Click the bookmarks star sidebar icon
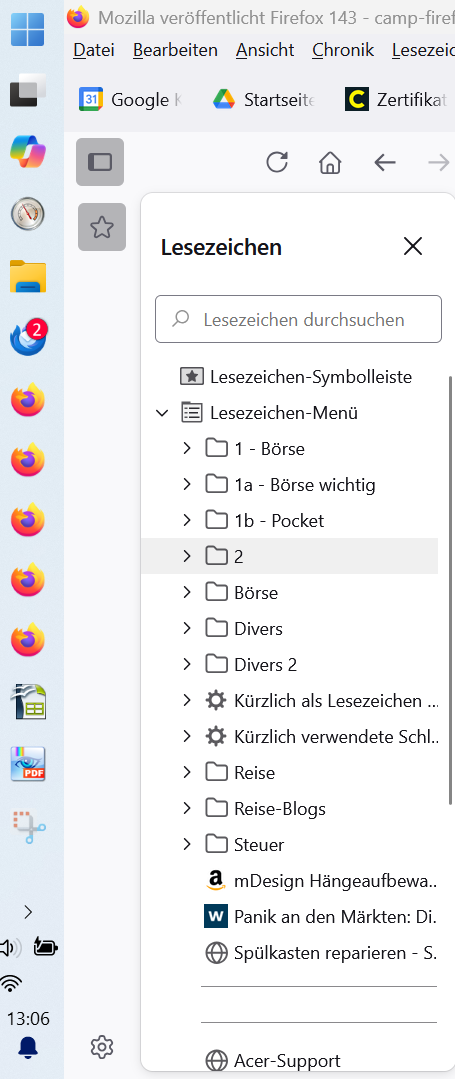 [x=102, y=227]
